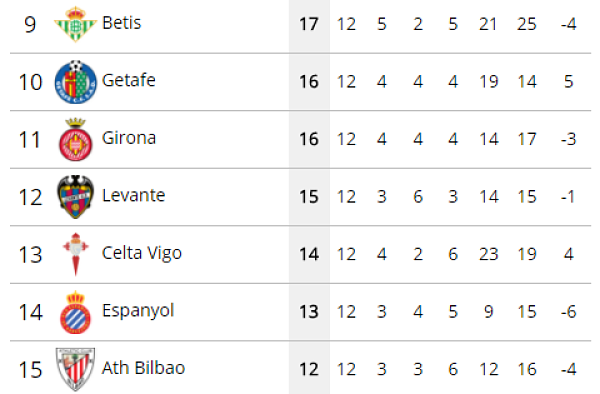Open the Ath Bilbao team link
This screenshot has height=394, width=600.
pyautogui.click(x=143, y=368)
